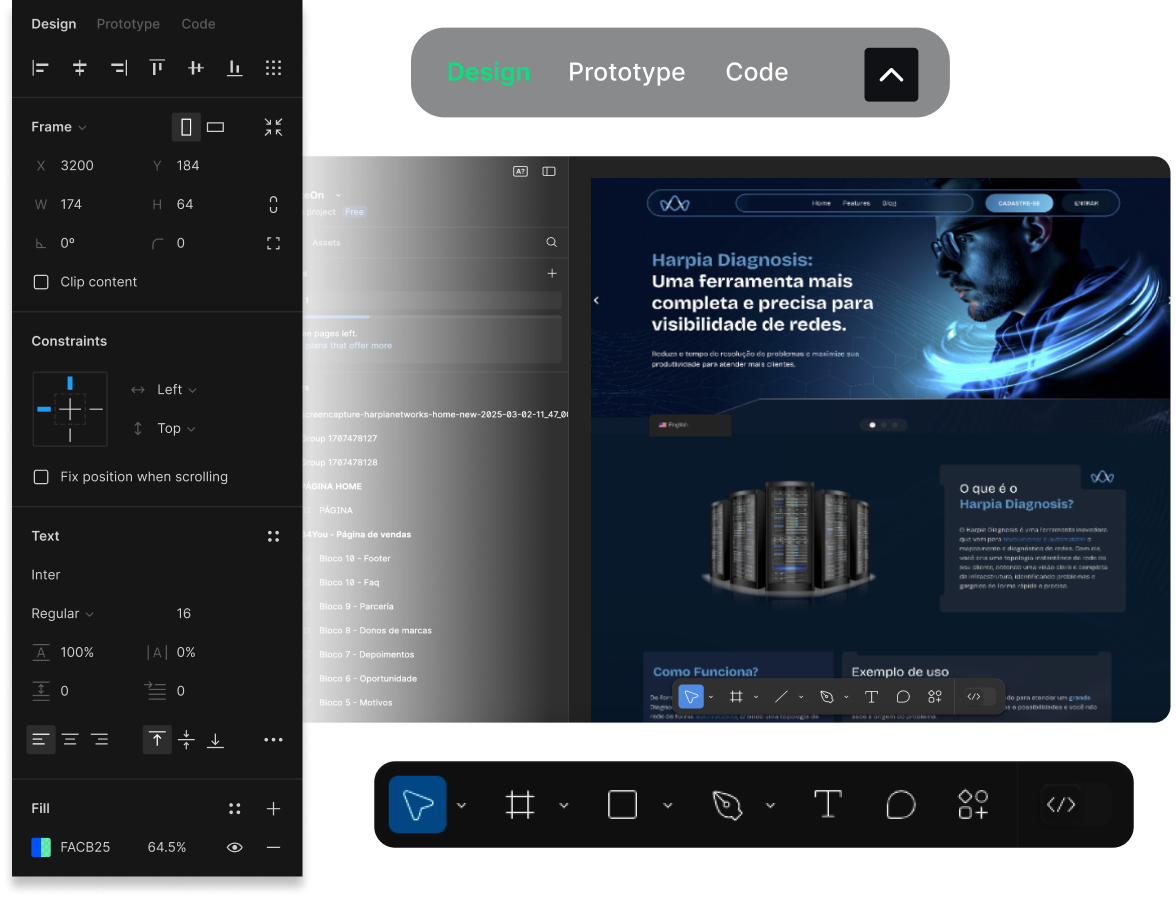Click the add fill plus icon
This screenshot has height=898, width=1176.
[273, 808]
